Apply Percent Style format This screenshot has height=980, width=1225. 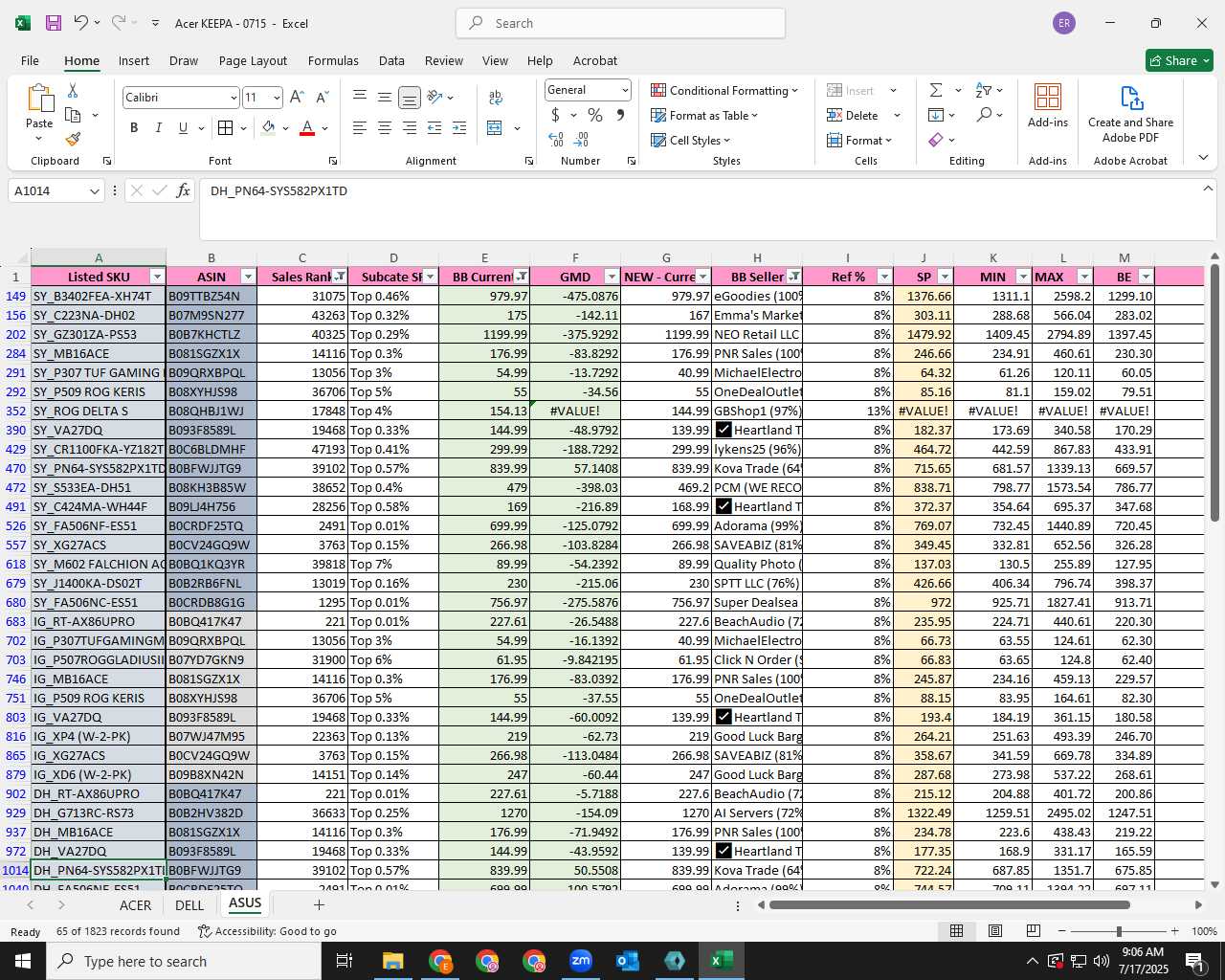595,115
